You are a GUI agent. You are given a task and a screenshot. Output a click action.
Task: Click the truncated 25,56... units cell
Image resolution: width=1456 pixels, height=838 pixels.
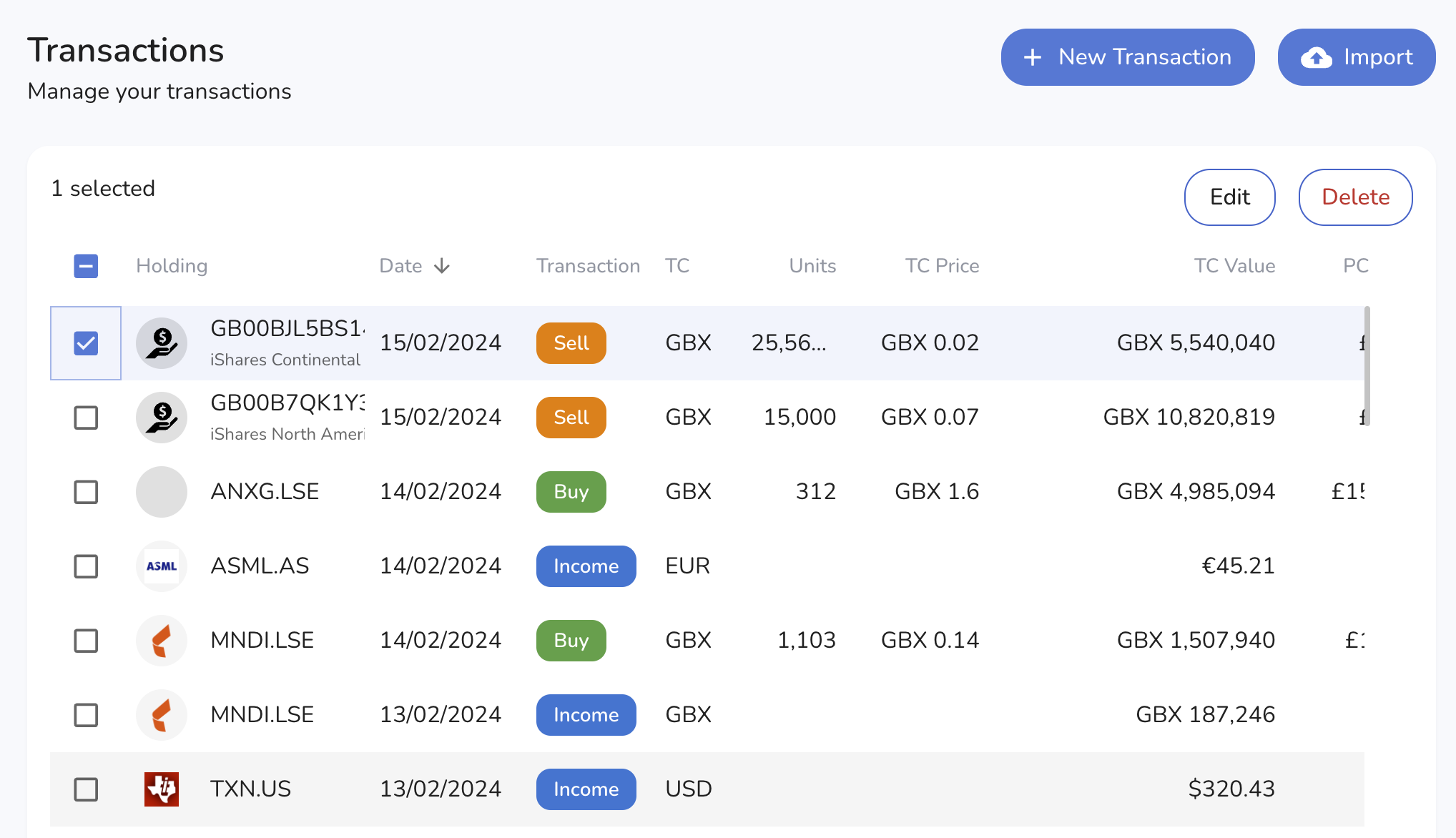point(789,343)
